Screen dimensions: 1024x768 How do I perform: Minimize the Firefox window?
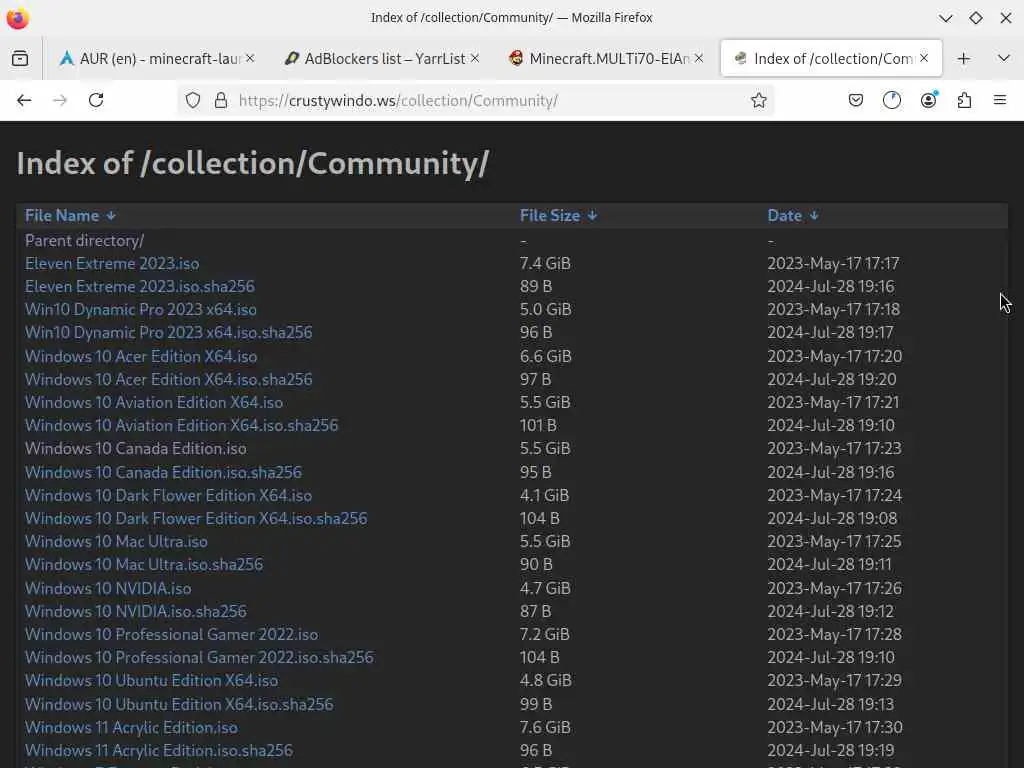click(x=945, y=18)
